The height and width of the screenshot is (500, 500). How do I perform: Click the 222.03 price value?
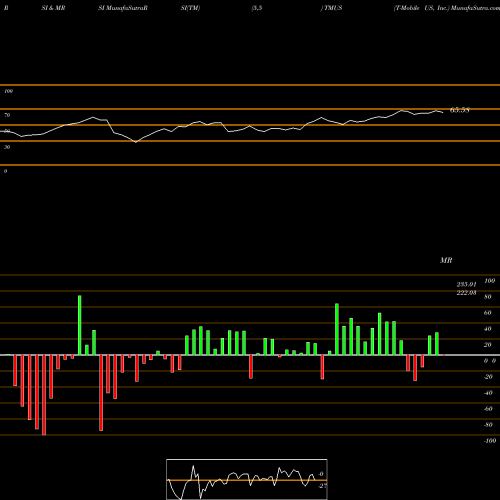tap(466, 293)
